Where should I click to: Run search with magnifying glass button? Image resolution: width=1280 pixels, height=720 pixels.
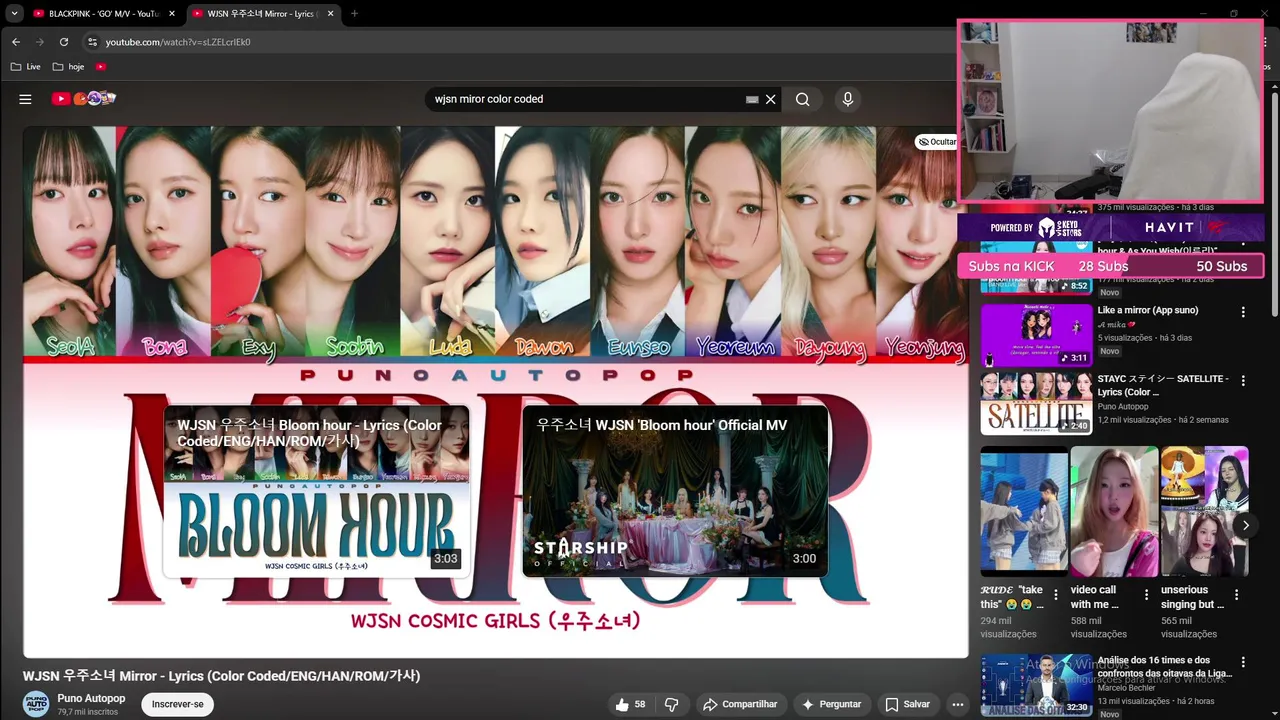tap(803, 99)
